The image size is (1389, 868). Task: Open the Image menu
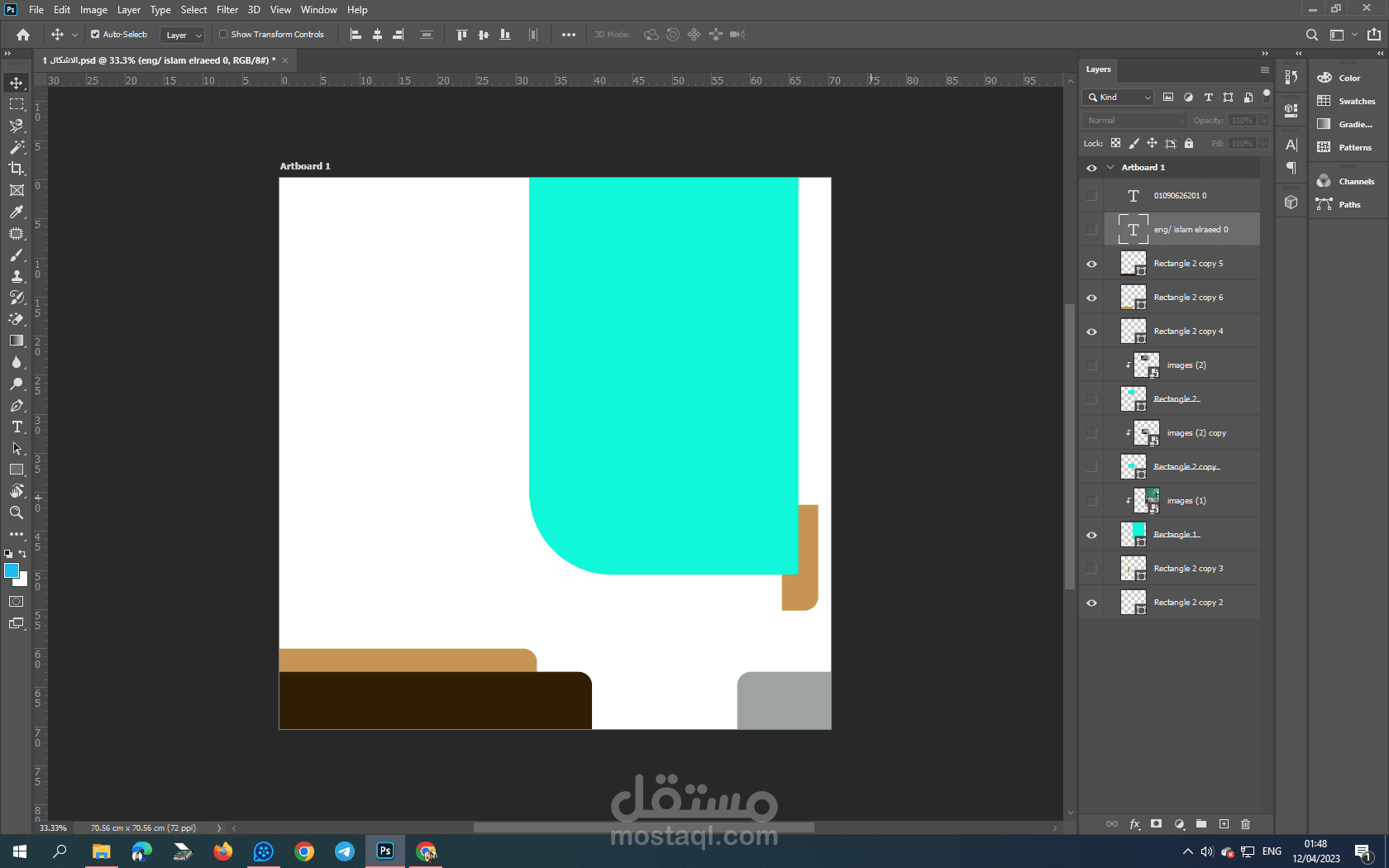click(93, 10)
